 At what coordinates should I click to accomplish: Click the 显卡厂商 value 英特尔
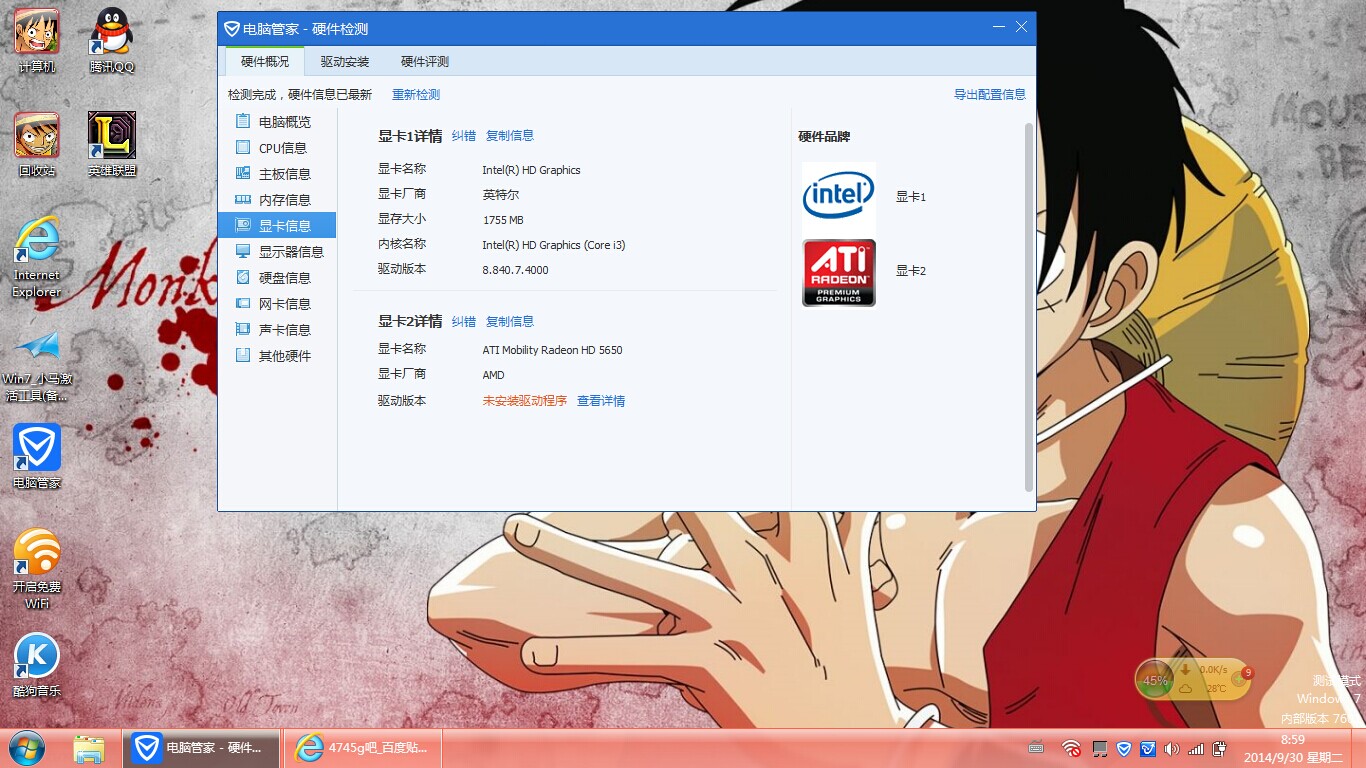(x=501, y=195)
